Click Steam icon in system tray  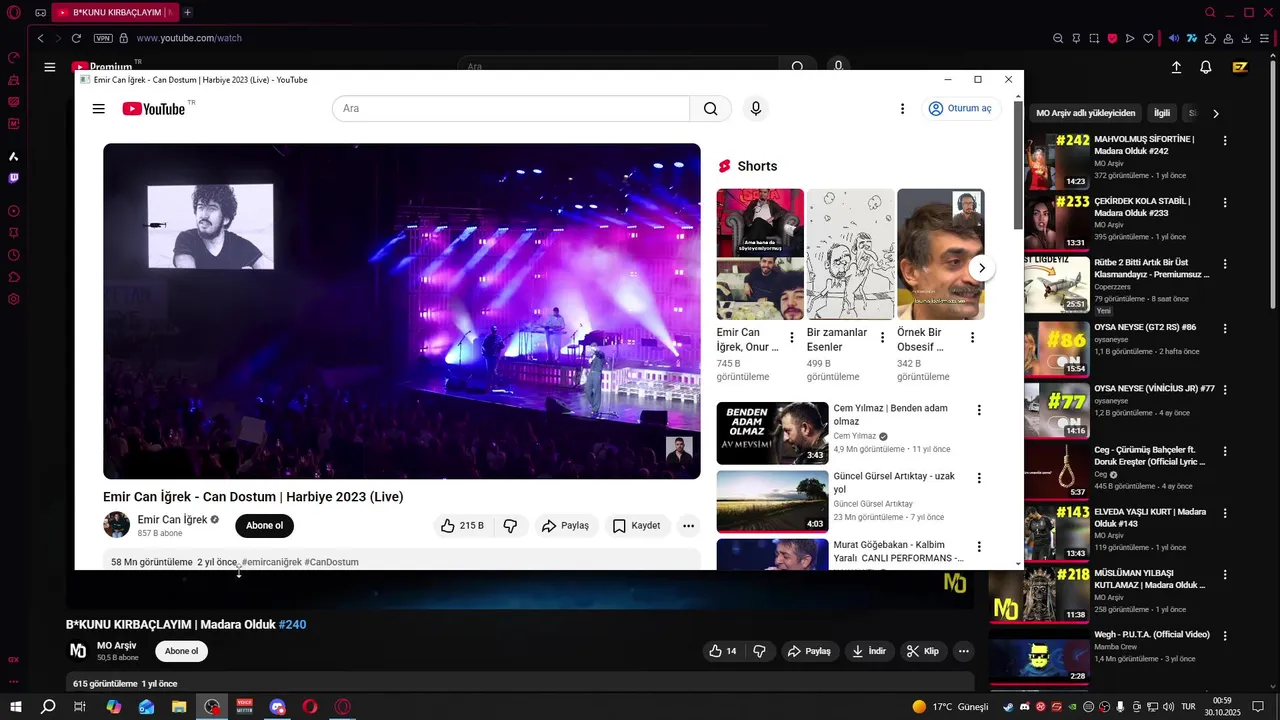coord(1008,707)
